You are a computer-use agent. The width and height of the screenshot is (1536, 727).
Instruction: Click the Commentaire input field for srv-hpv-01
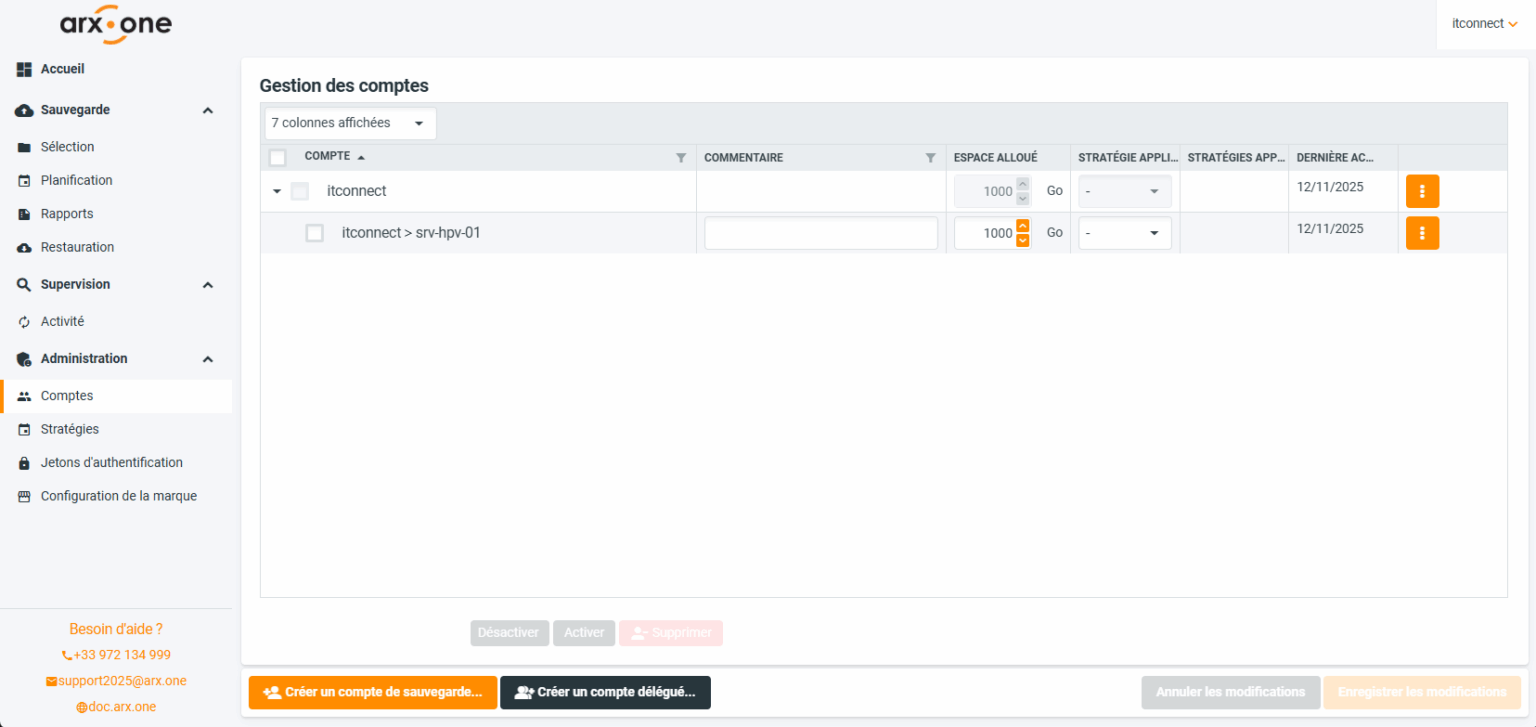point(820,232)
